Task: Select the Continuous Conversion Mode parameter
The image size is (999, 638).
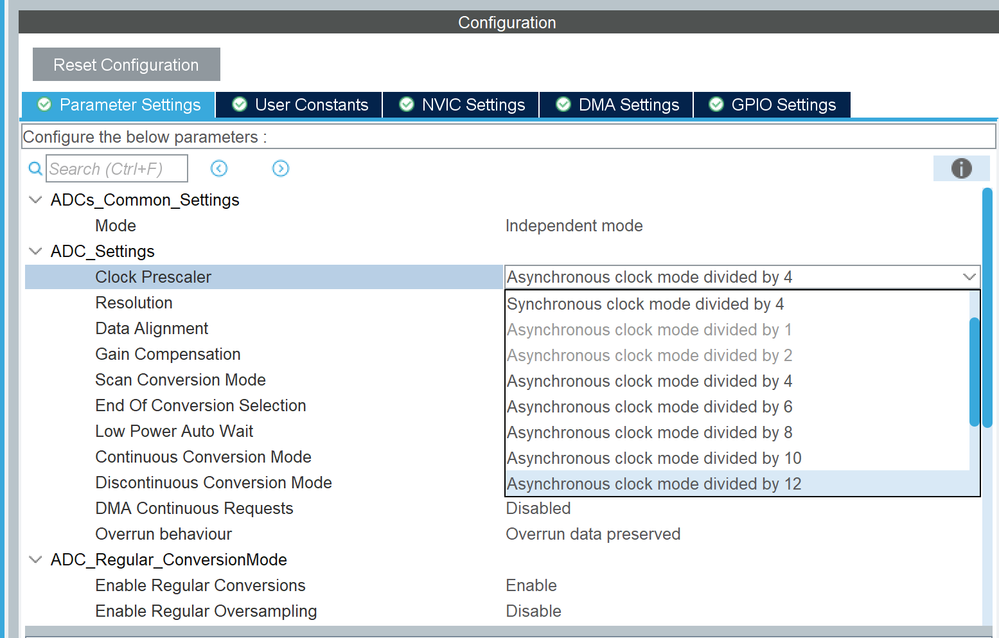Action: click(x=203, y=457)
